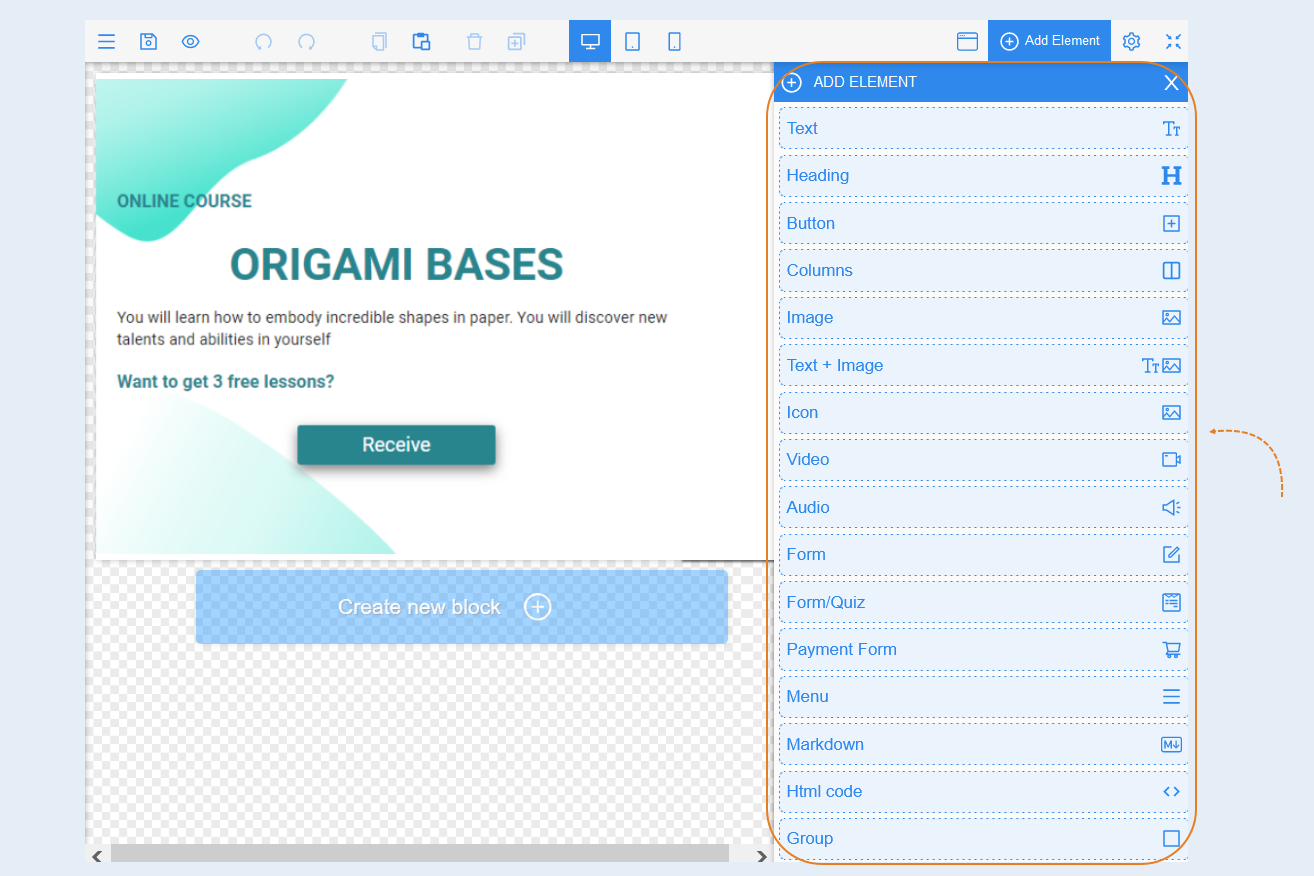This screenshot has width=1314, height=876.
Task: Click the horizontal scrollbar thumb
Action: coord(420,854)
